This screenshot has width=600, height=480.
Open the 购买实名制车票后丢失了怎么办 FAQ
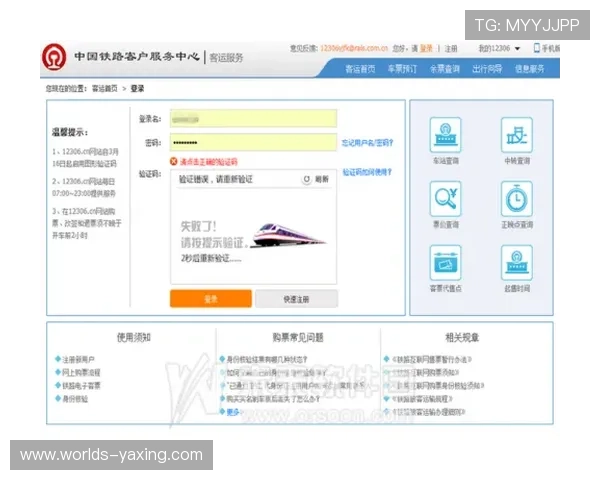click(273, 399)
